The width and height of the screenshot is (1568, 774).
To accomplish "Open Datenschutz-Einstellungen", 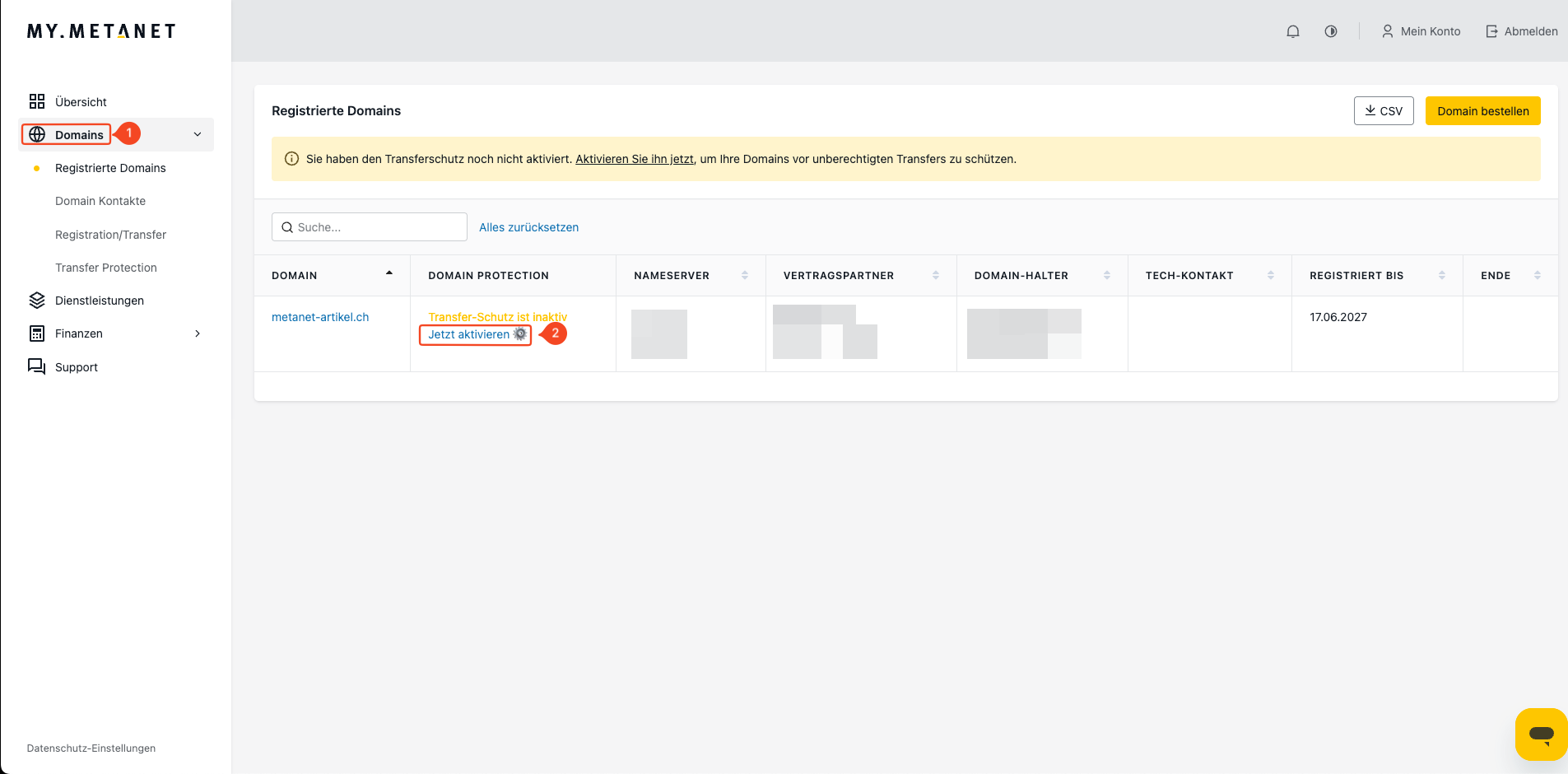I will (91, 748).
